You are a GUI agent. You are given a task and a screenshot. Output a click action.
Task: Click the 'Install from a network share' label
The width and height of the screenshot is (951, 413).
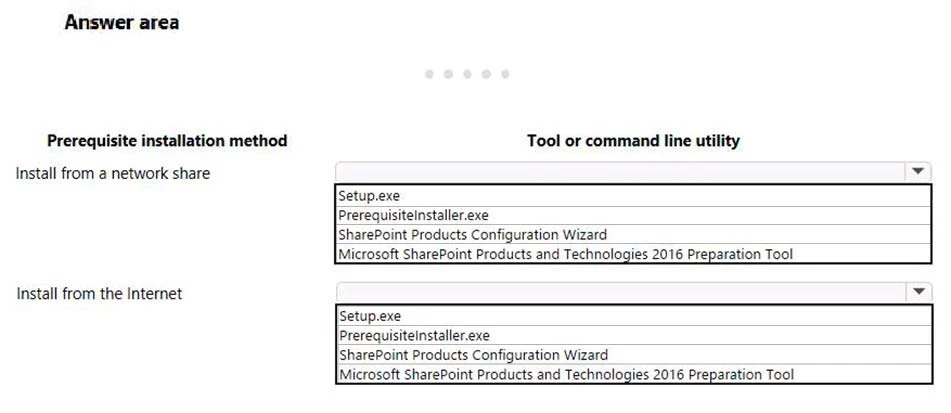coord(113,173)
